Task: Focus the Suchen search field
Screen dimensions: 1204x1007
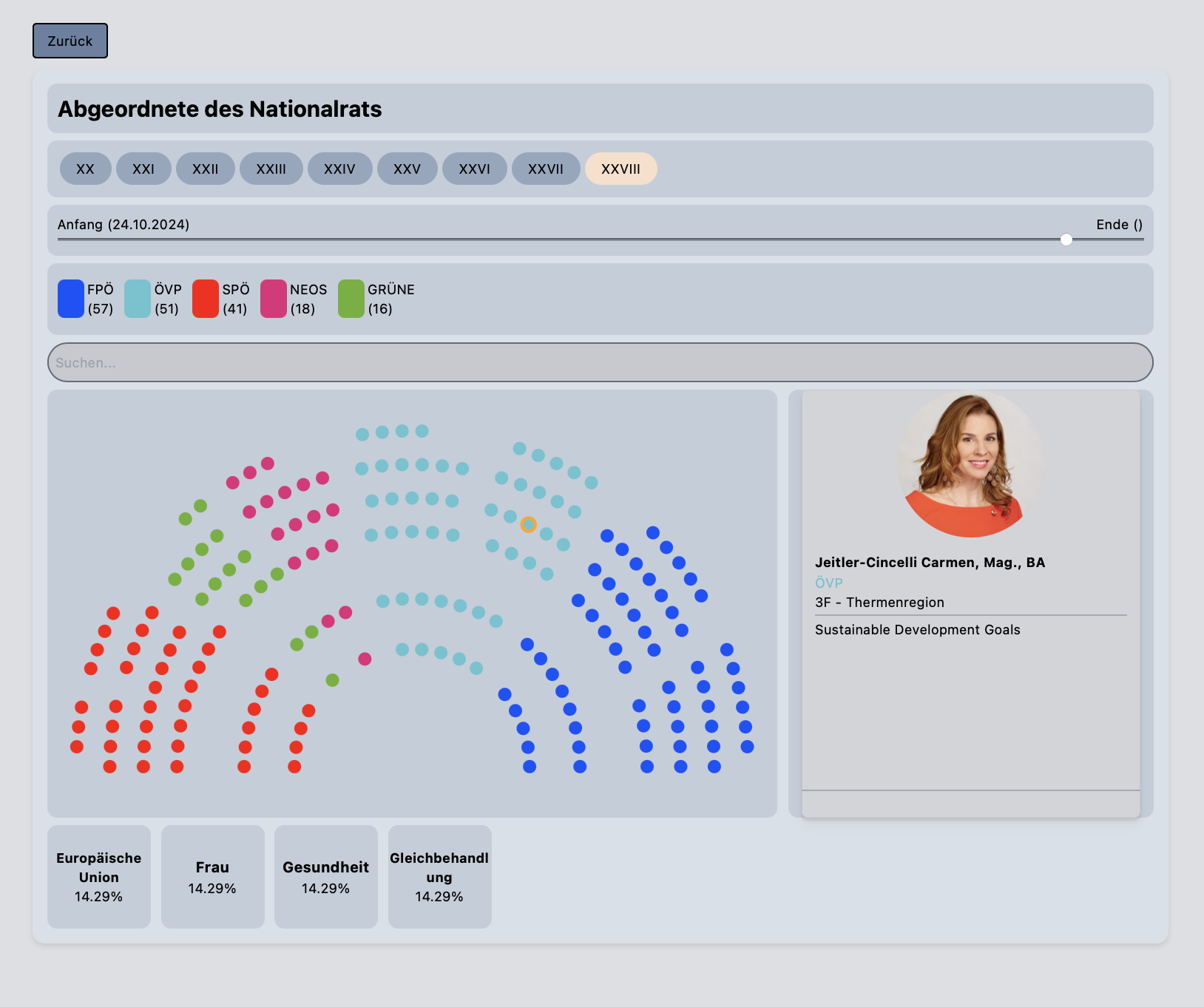Action: [600, 362]
